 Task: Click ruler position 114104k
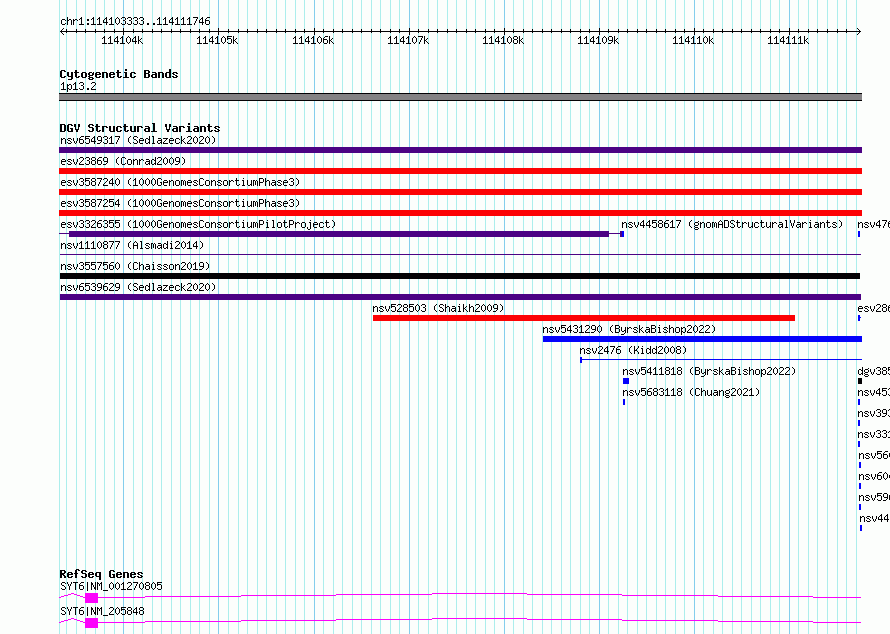pos(122,40)
